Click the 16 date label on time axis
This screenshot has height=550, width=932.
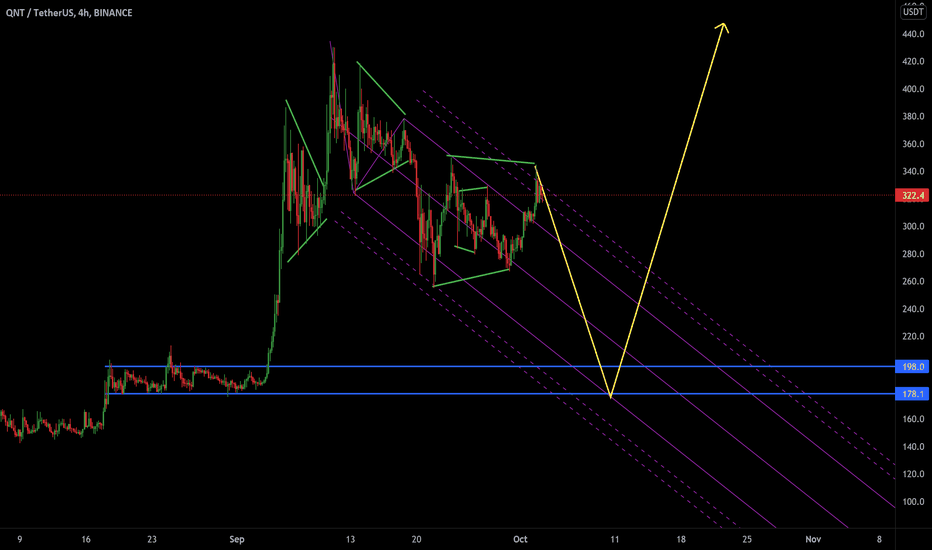pos(86,539)
